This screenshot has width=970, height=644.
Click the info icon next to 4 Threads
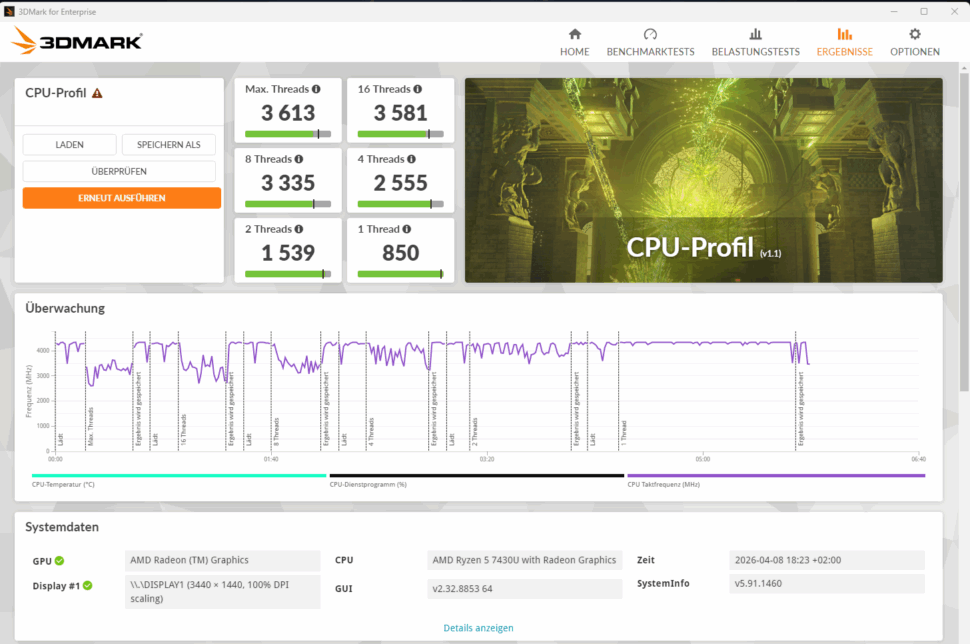[x=411, y=159]
